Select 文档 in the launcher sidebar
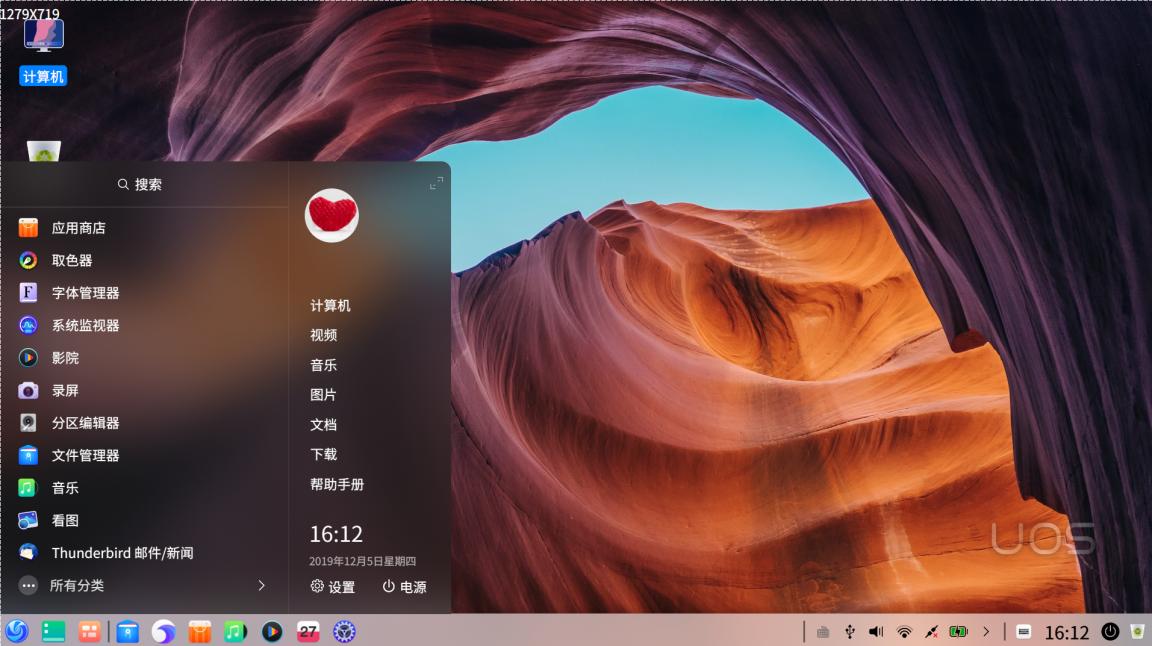Screen dimensions: 1152x646 tap(322, 424)
